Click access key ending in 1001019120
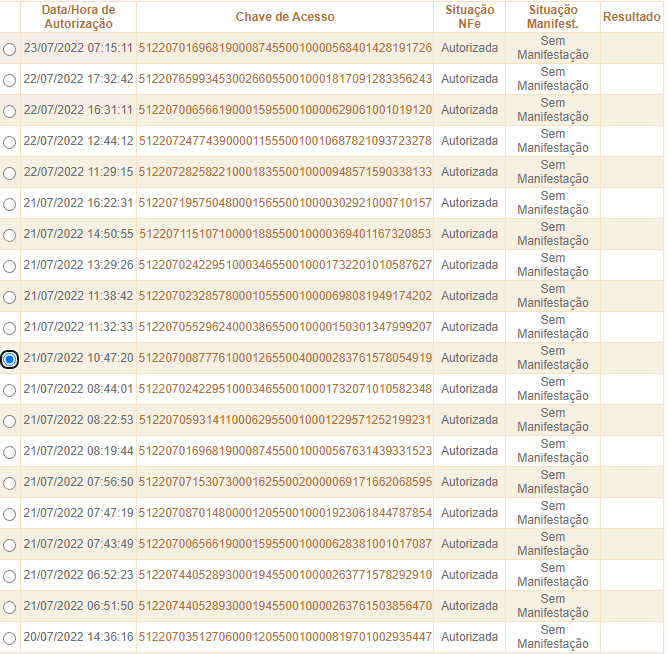667x654 pixels. tap(285, 110)
